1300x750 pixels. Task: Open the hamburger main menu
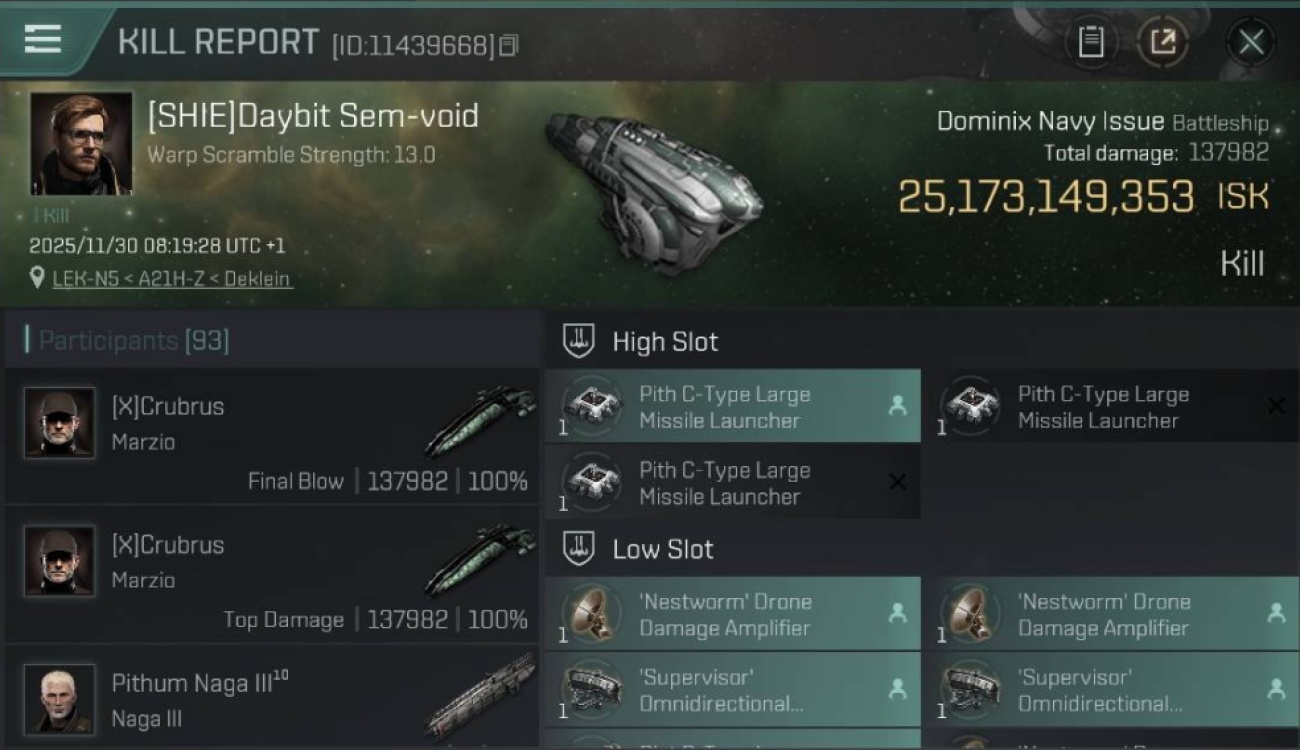pos(42,40)
